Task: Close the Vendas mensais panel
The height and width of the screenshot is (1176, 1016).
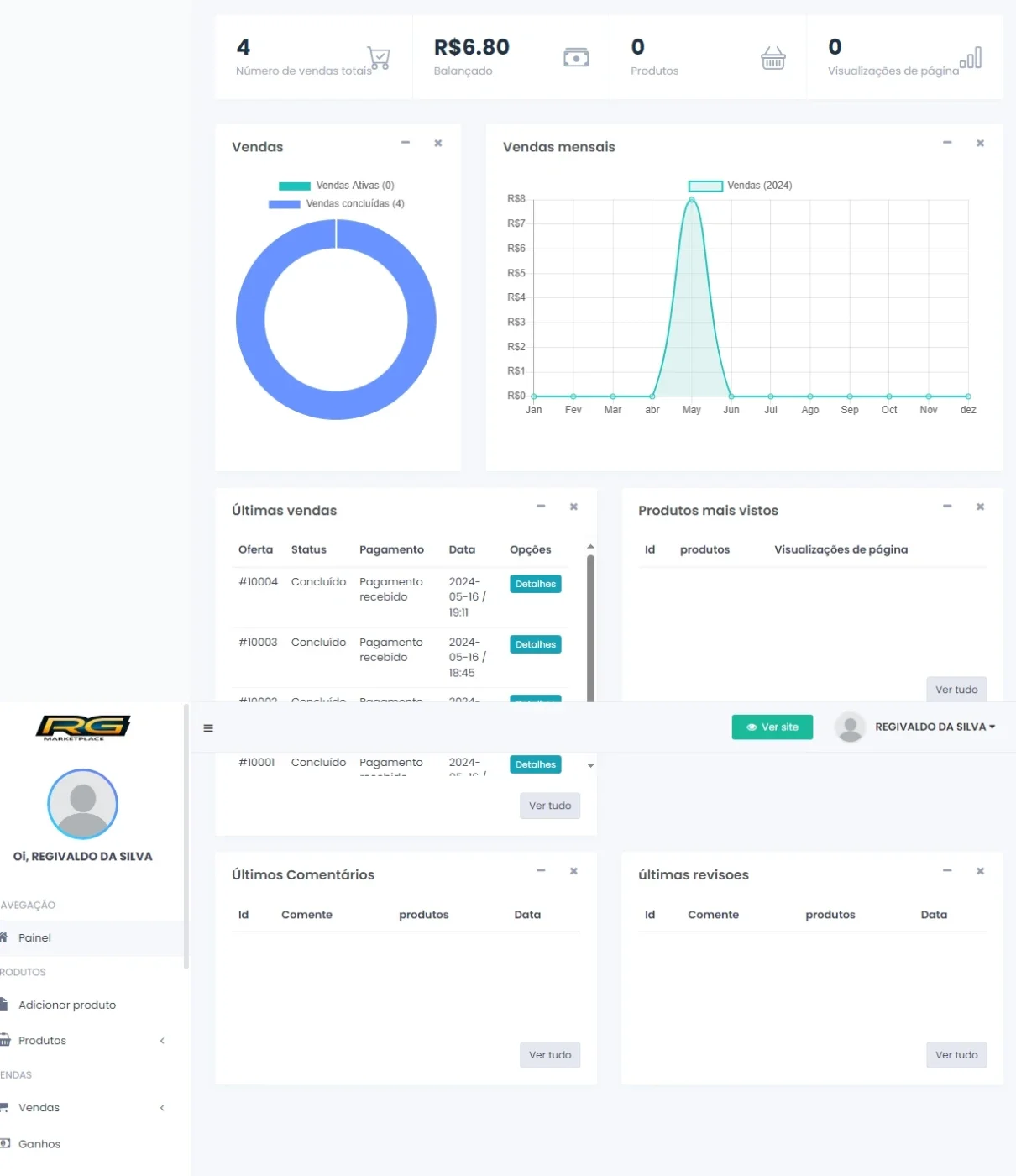Action: click(980, 143)
